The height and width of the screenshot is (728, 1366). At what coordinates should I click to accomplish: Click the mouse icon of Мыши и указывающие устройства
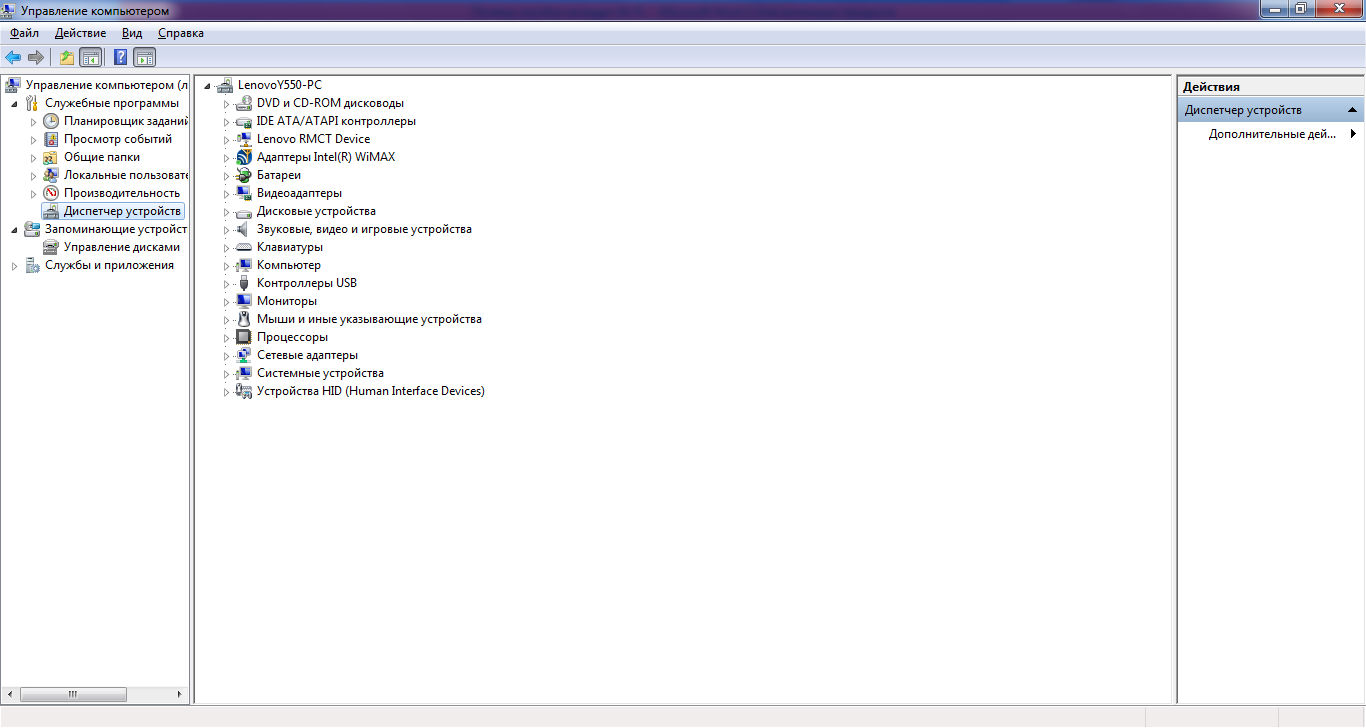click(x=243, y=319)
